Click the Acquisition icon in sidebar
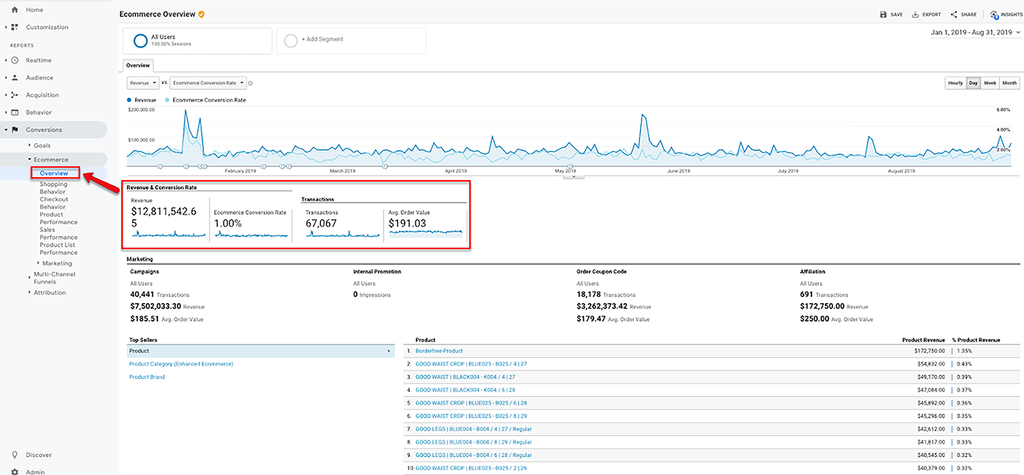 (14, 95)
